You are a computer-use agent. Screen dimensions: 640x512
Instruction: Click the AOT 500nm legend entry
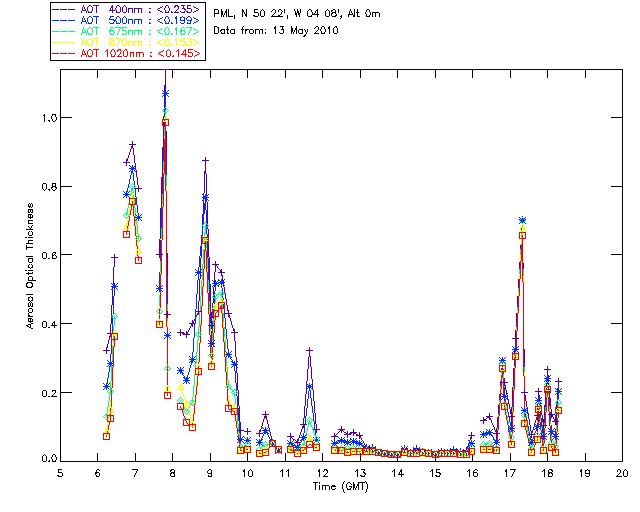127,20
